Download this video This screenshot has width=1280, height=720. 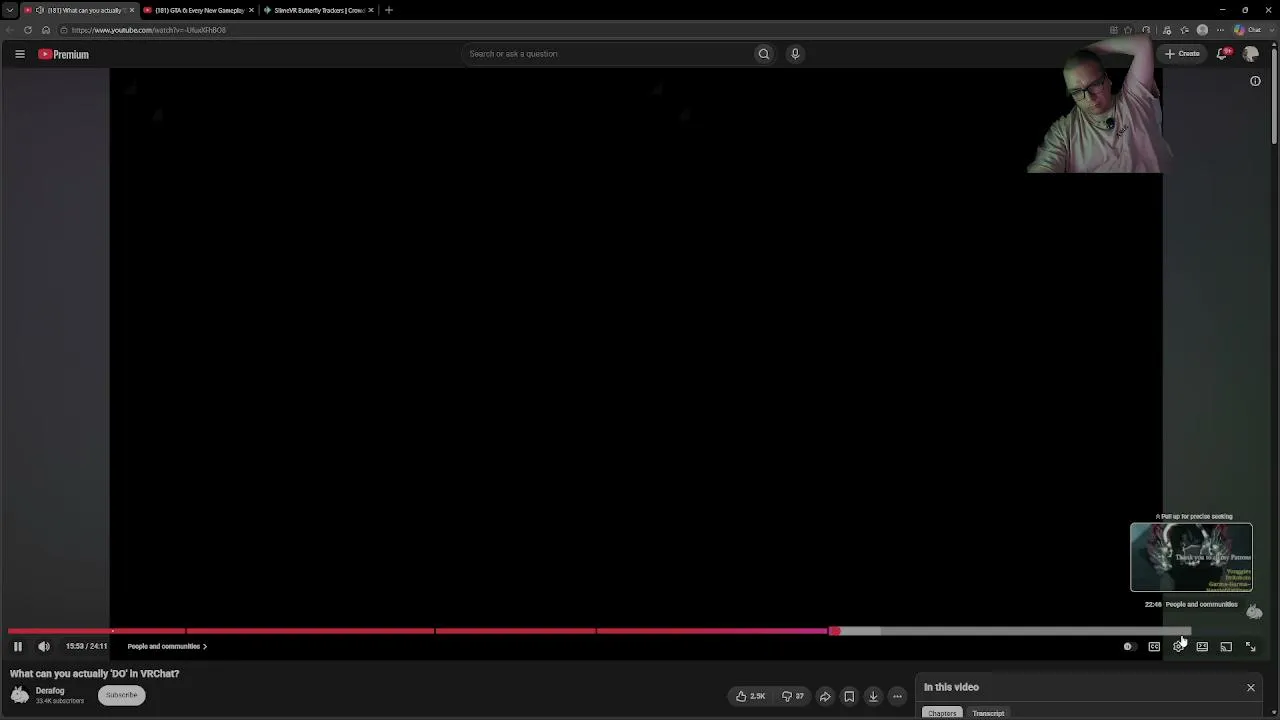[x=873, y=696]
